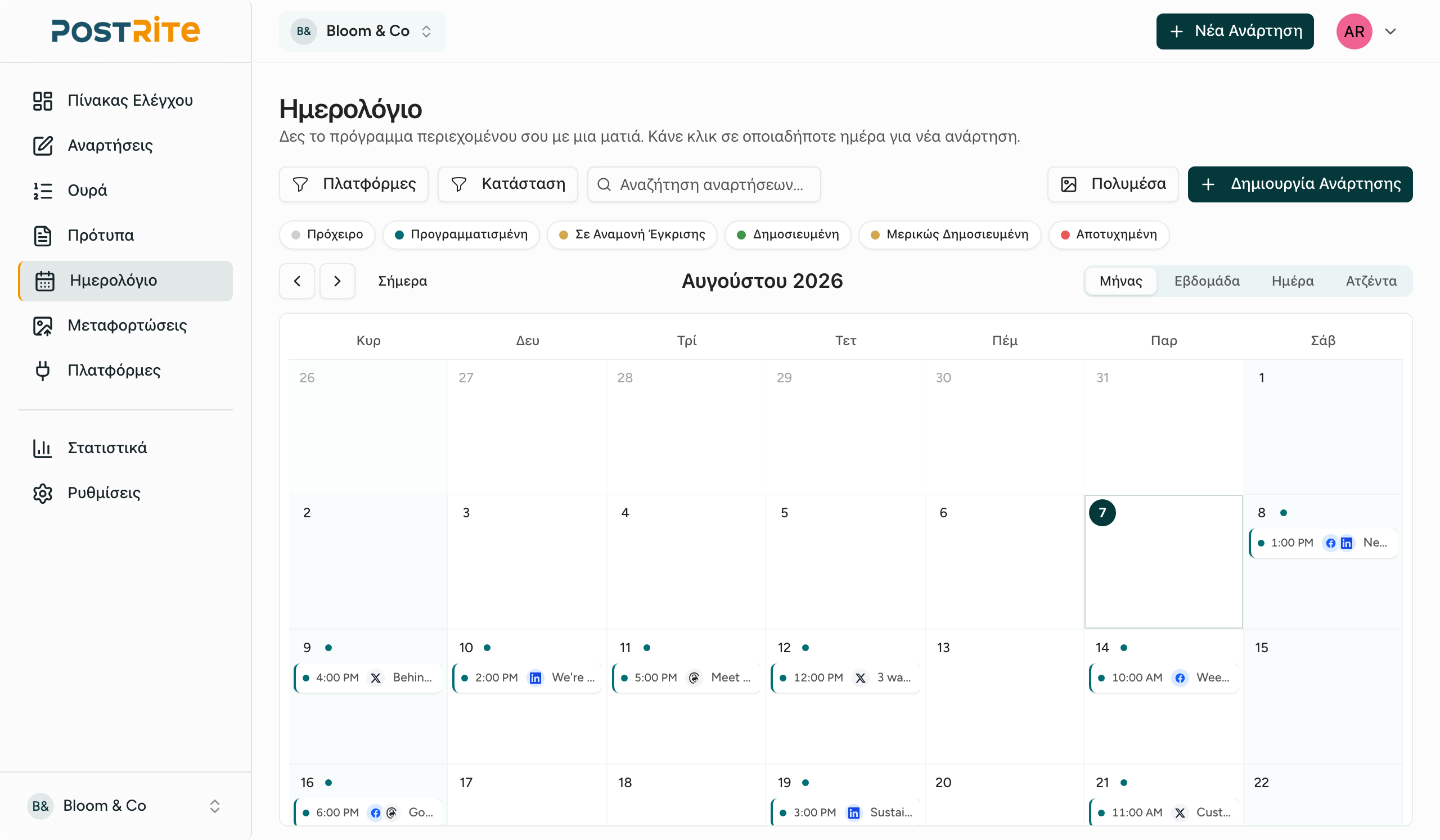Image resolution: width=1440 pixels, height=840 pixels.
Task: Open the Bloom & Co workspace switcher at top
Action: [x=362, y=31]
